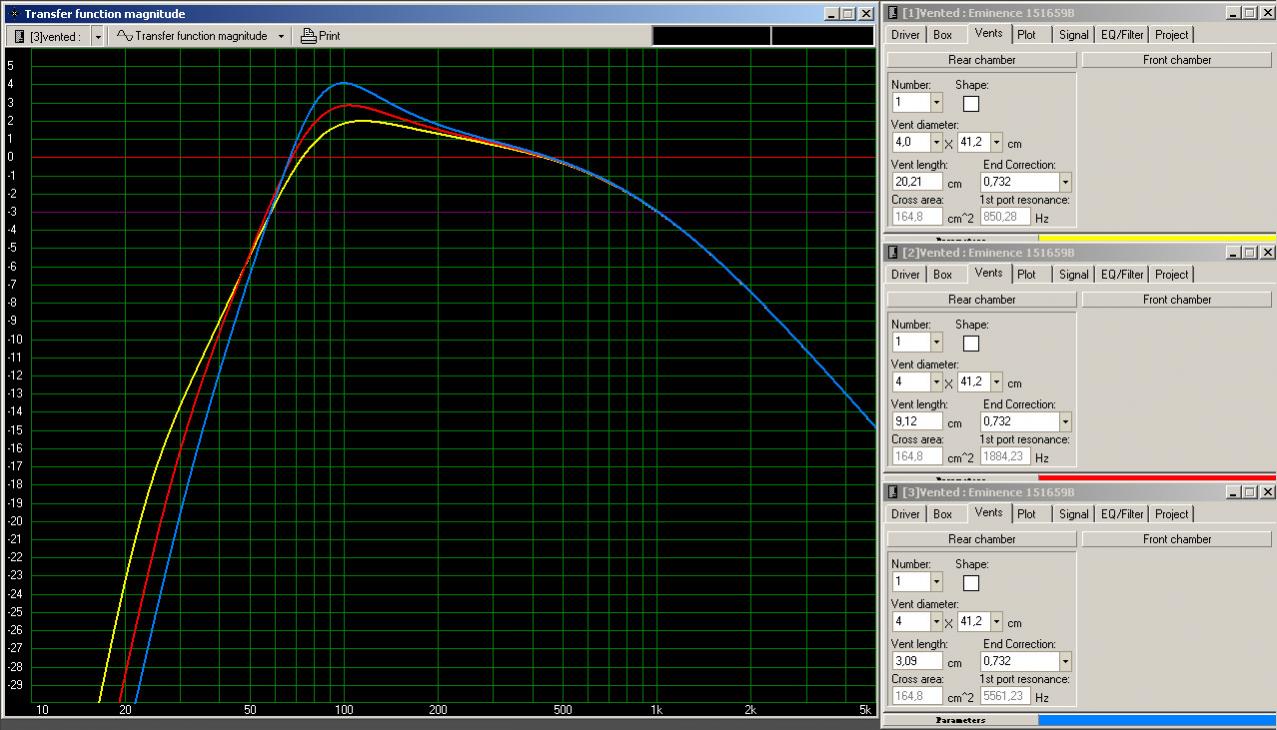Open the first vent diameter dropdown in [3]Vented

[936, 622]
